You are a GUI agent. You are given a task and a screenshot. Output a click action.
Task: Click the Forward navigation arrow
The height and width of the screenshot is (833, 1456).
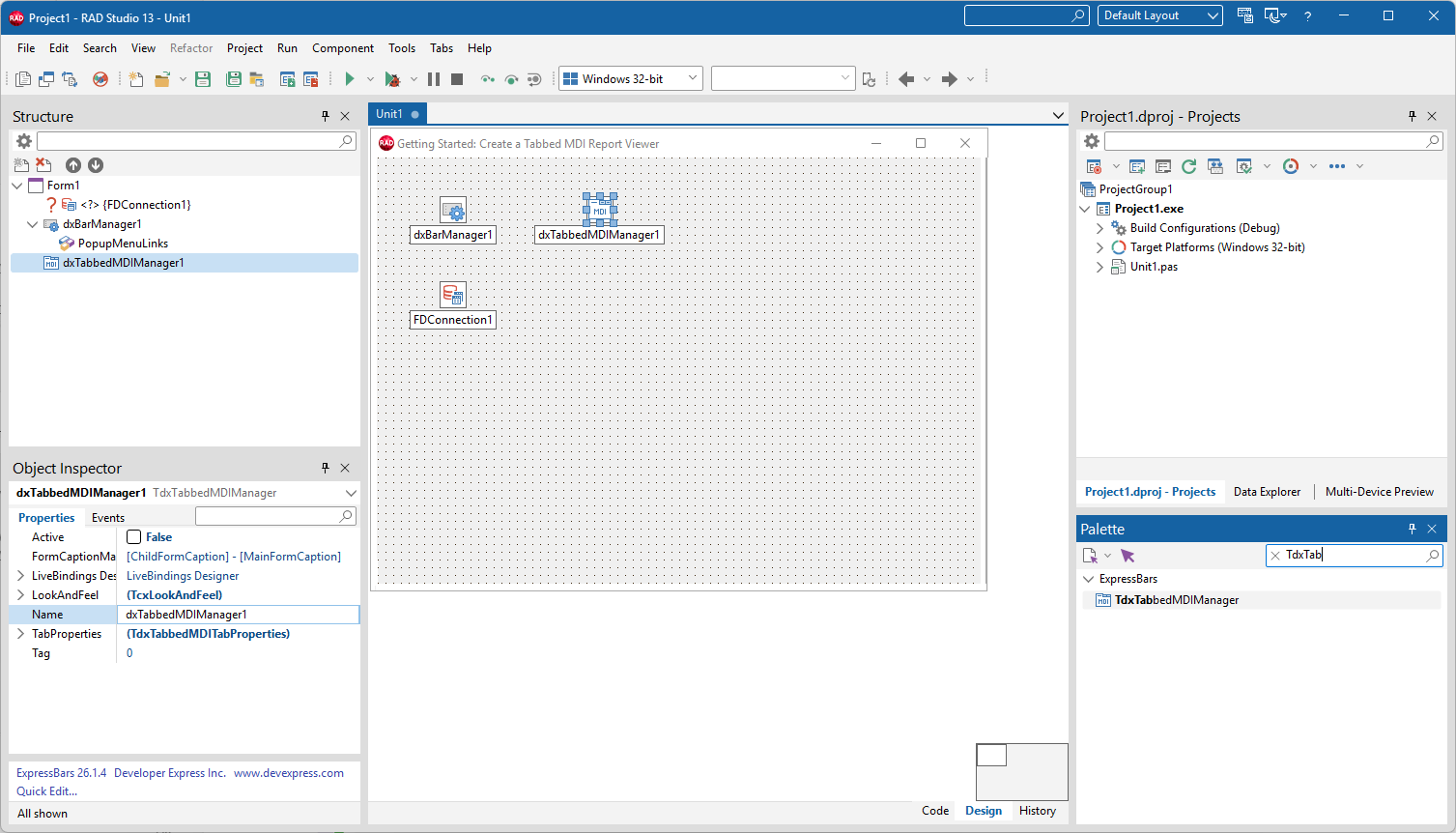click(950, 79)
